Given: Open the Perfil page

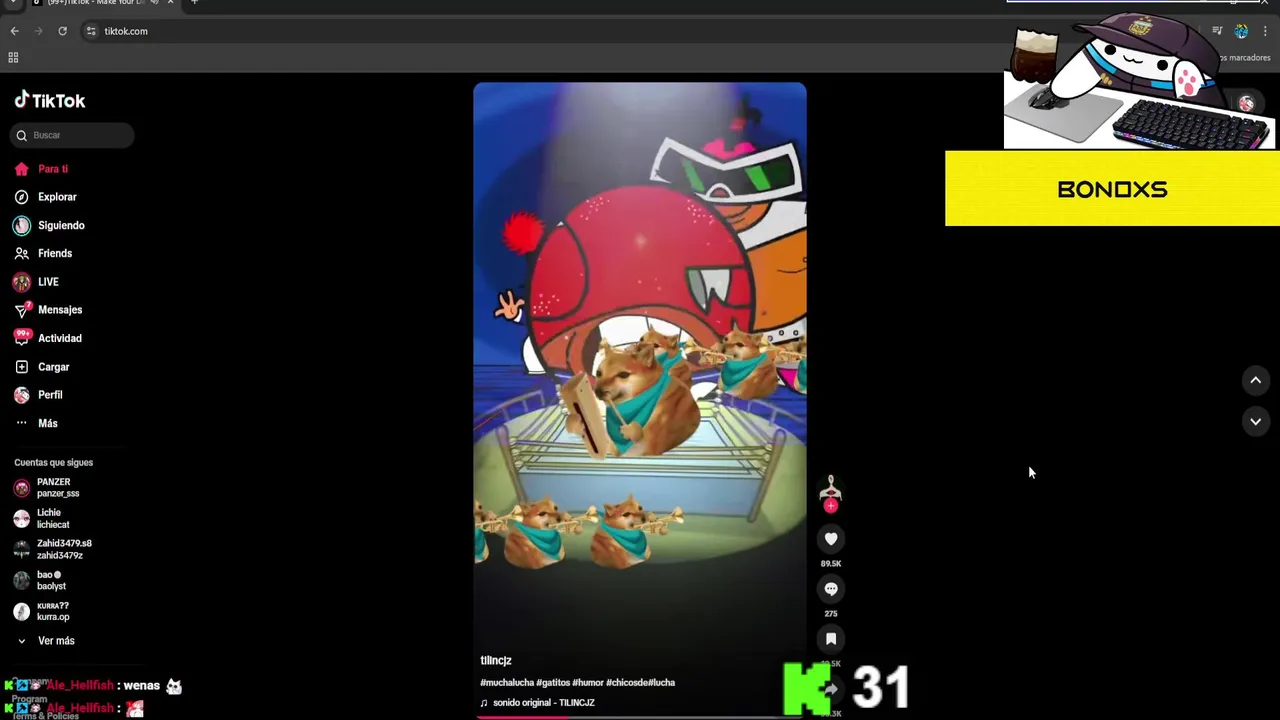Looking at the screenshot, I should [x=50, y=395].
